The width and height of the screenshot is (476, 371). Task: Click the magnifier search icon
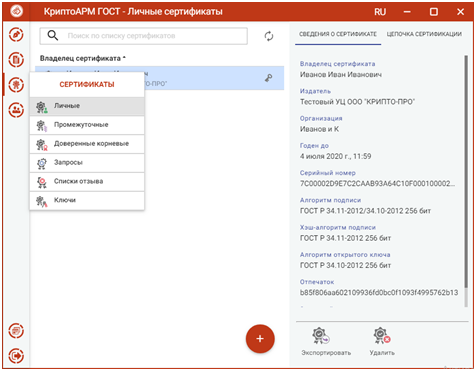(53, 35)
